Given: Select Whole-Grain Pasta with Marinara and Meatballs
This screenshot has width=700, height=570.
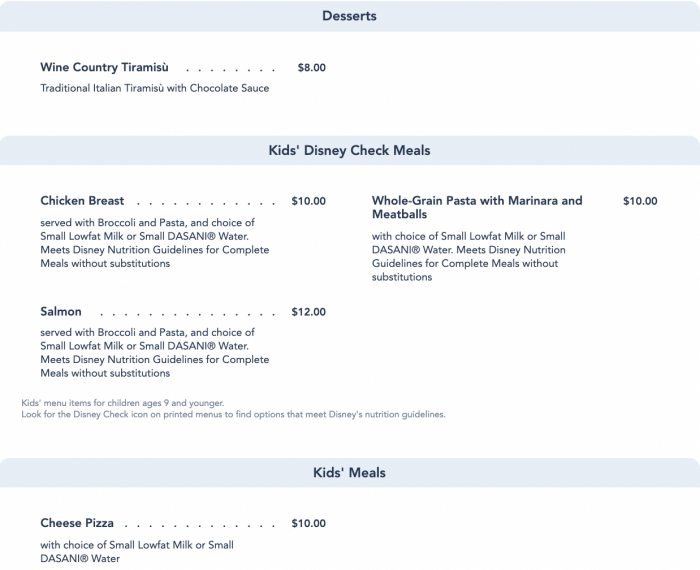Looking at the screenshot, I should [x=477, y=208].
